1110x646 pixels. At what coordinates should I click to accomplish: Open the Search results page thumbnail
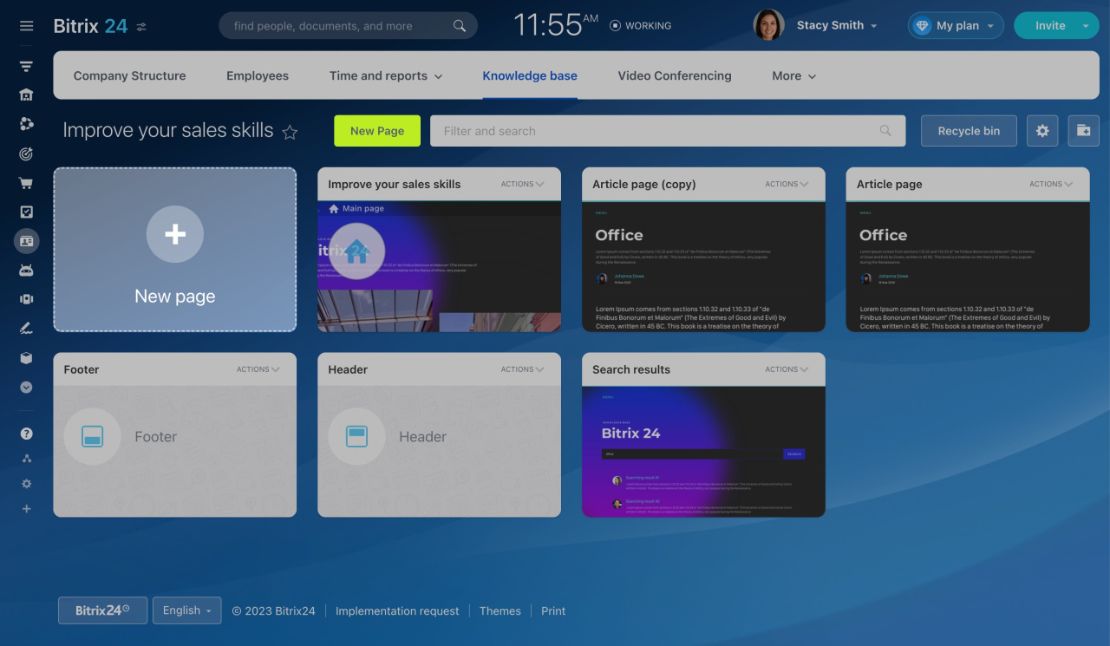(x=704, y=451)
